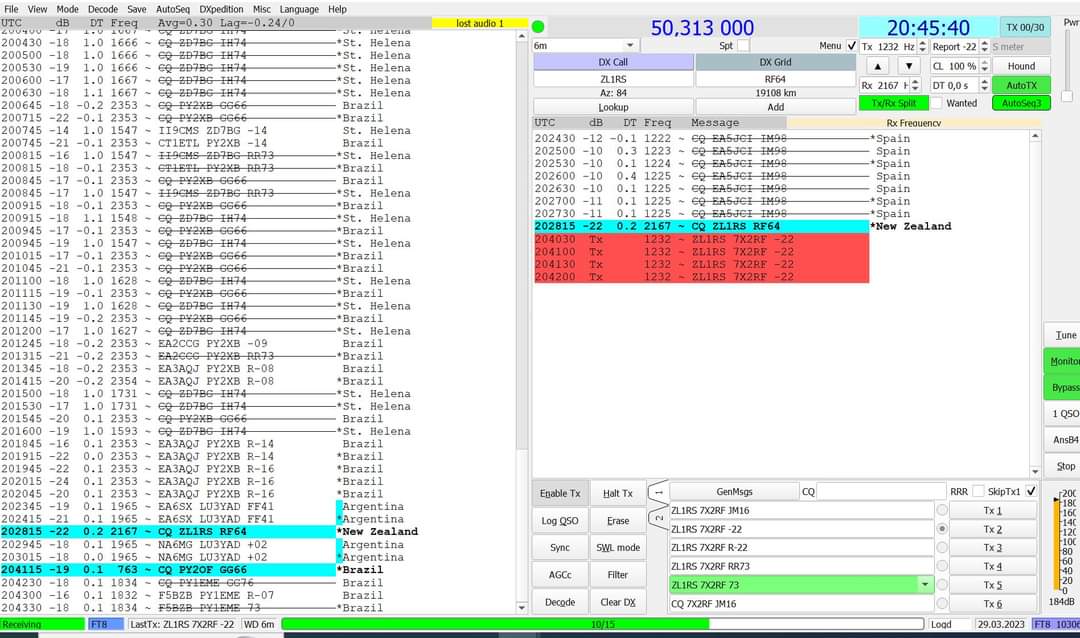The width and height of the screenshot is (1080, 638).
Task: Click the down arrow to lower Tx frequency
Action: tap(907, 65)
